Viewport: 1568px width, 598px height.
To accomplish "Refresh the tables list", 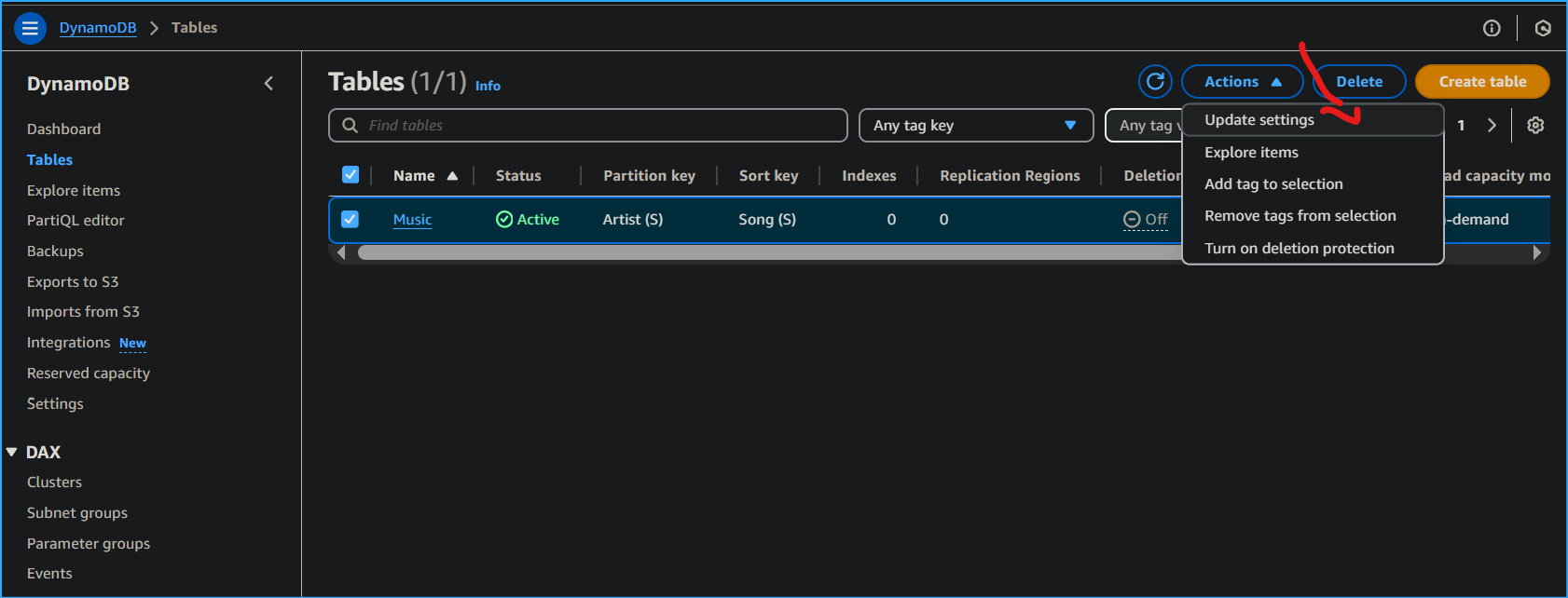I will (x=1155, y=81).
